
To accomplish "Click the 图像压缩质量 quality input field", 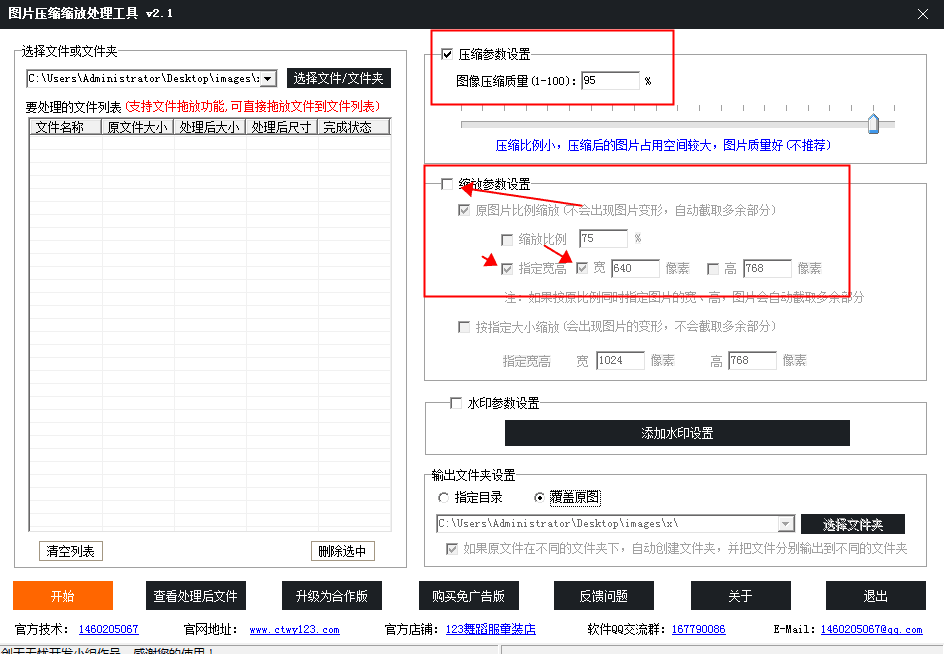I will pyautogui.click(x=610, y=80).
